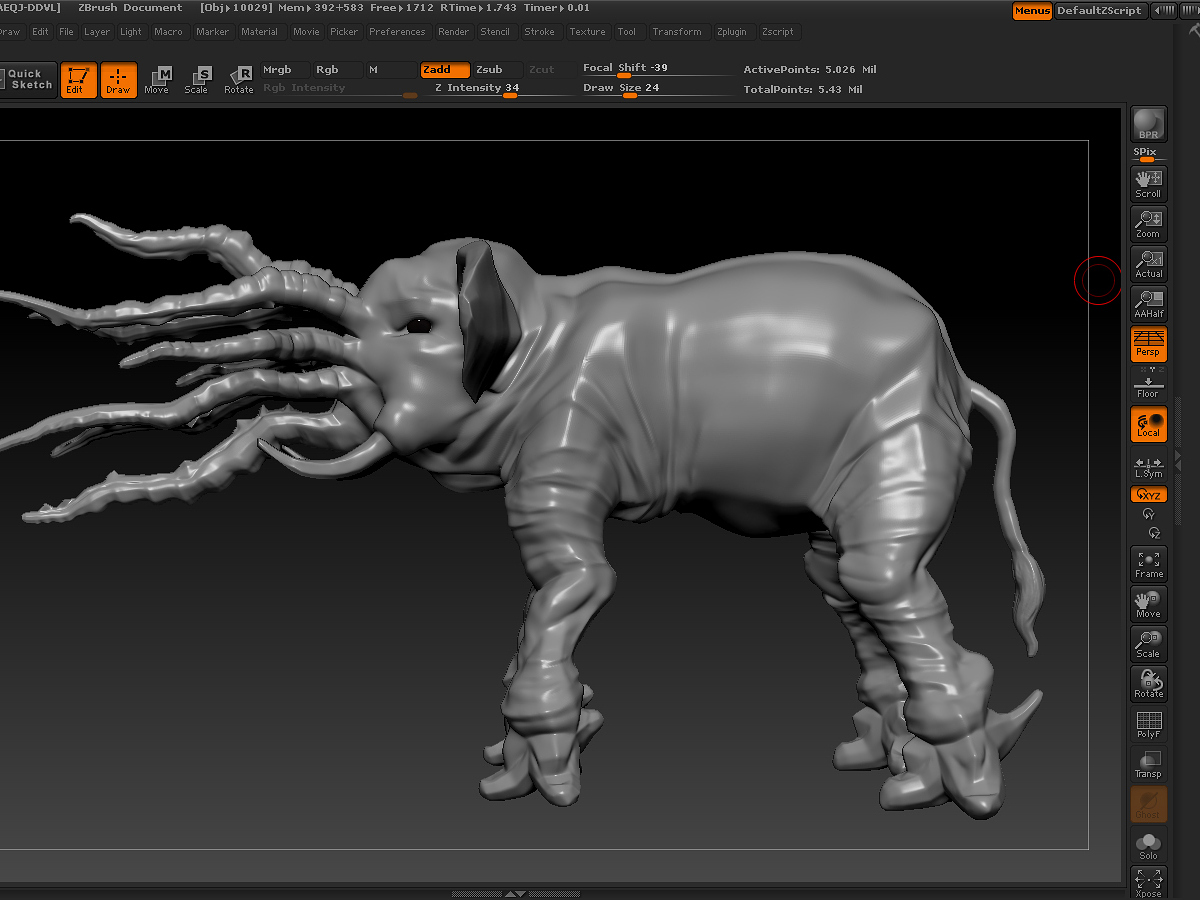
Task: Open the File menu
Action: [66, 32]
